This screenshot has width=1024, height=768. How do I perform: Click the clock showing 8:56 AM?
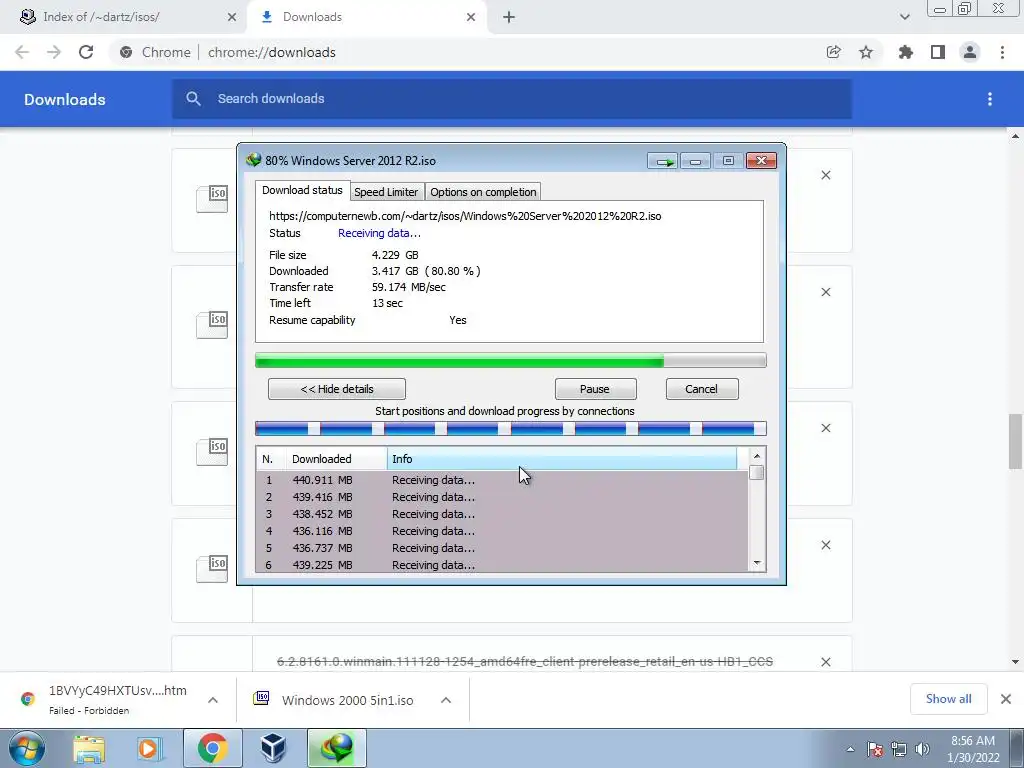(973, 741)
